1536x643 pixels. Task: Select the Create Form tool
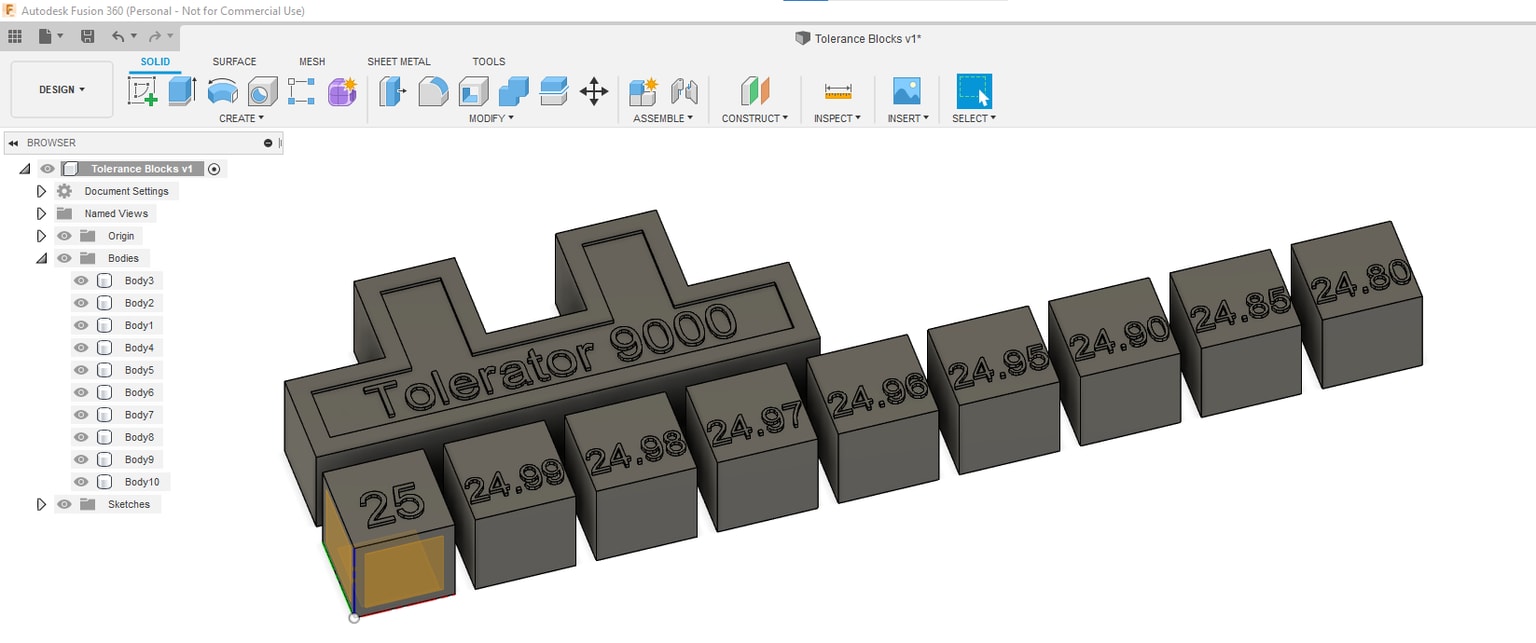pos(342,92)
